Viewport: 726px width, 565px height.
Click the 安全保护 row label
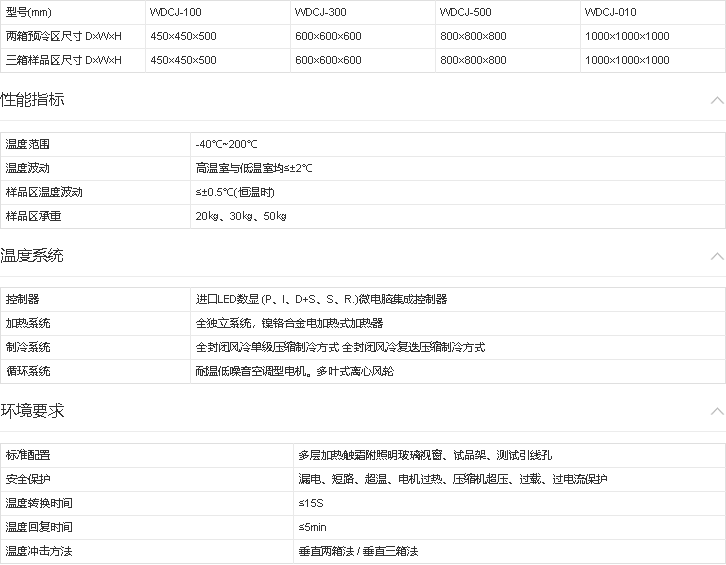coord(28,479)
